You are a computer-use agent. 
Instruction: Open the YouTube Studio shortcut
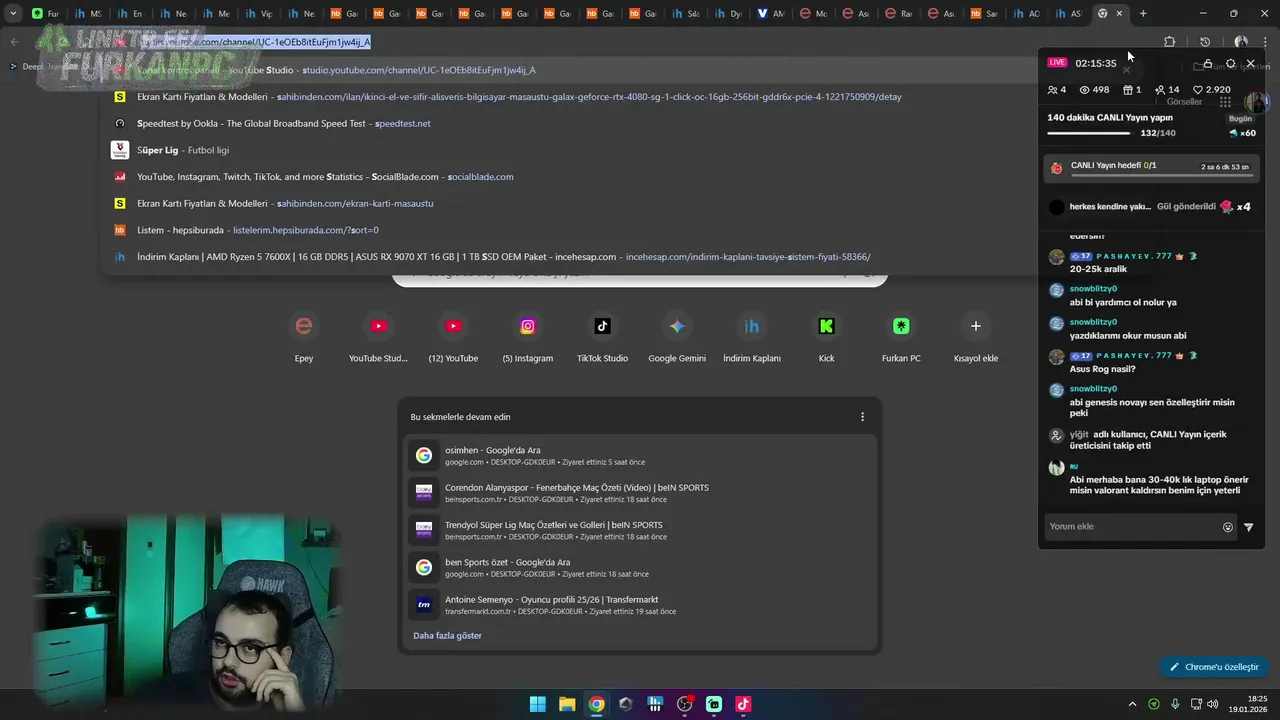[x=378, y=337]
